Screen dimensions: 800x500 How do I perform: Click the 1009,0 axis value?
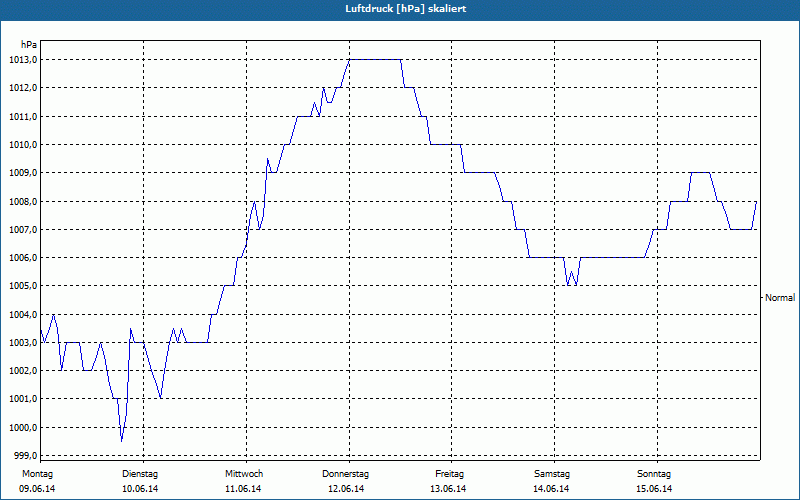(22, 173)
